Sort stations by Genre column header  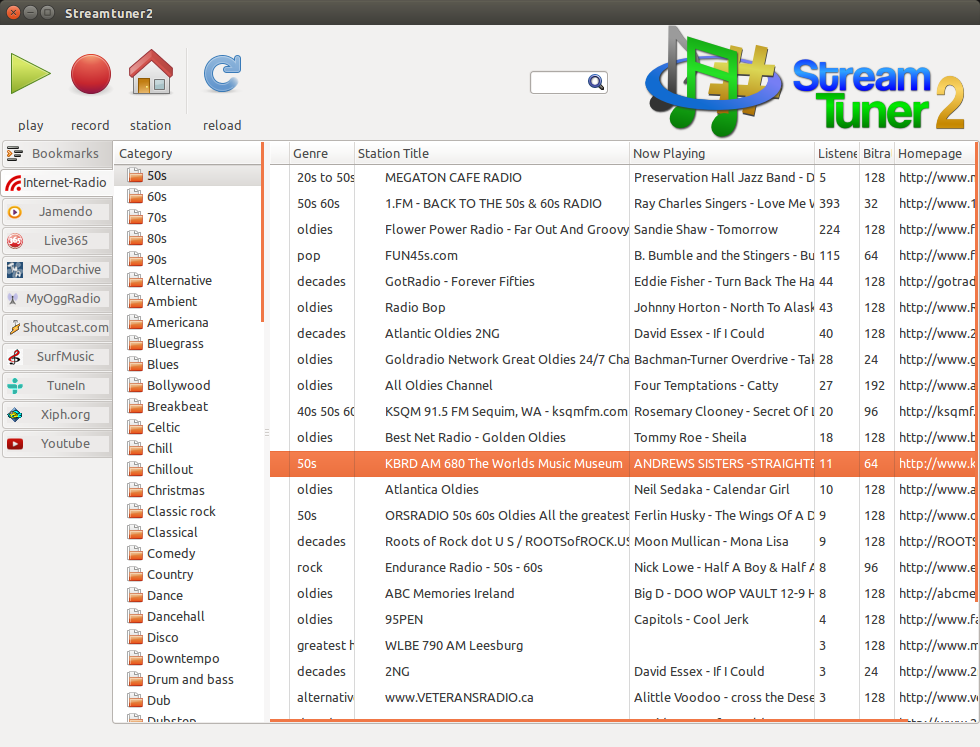pyautogui.click(x=310, y=154)
